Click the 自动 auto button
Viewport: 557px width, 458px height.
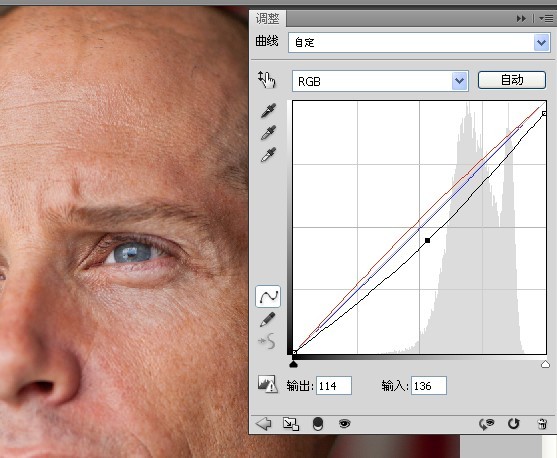(512, 80)
